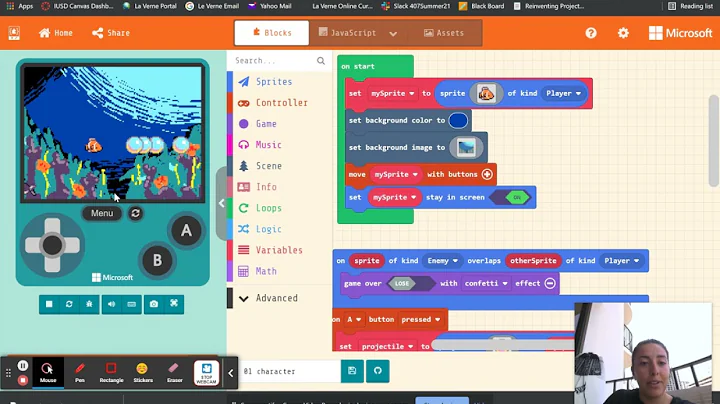Open the Help menu
The width and height of the screenshot is (720, 404).
point(591,33)
